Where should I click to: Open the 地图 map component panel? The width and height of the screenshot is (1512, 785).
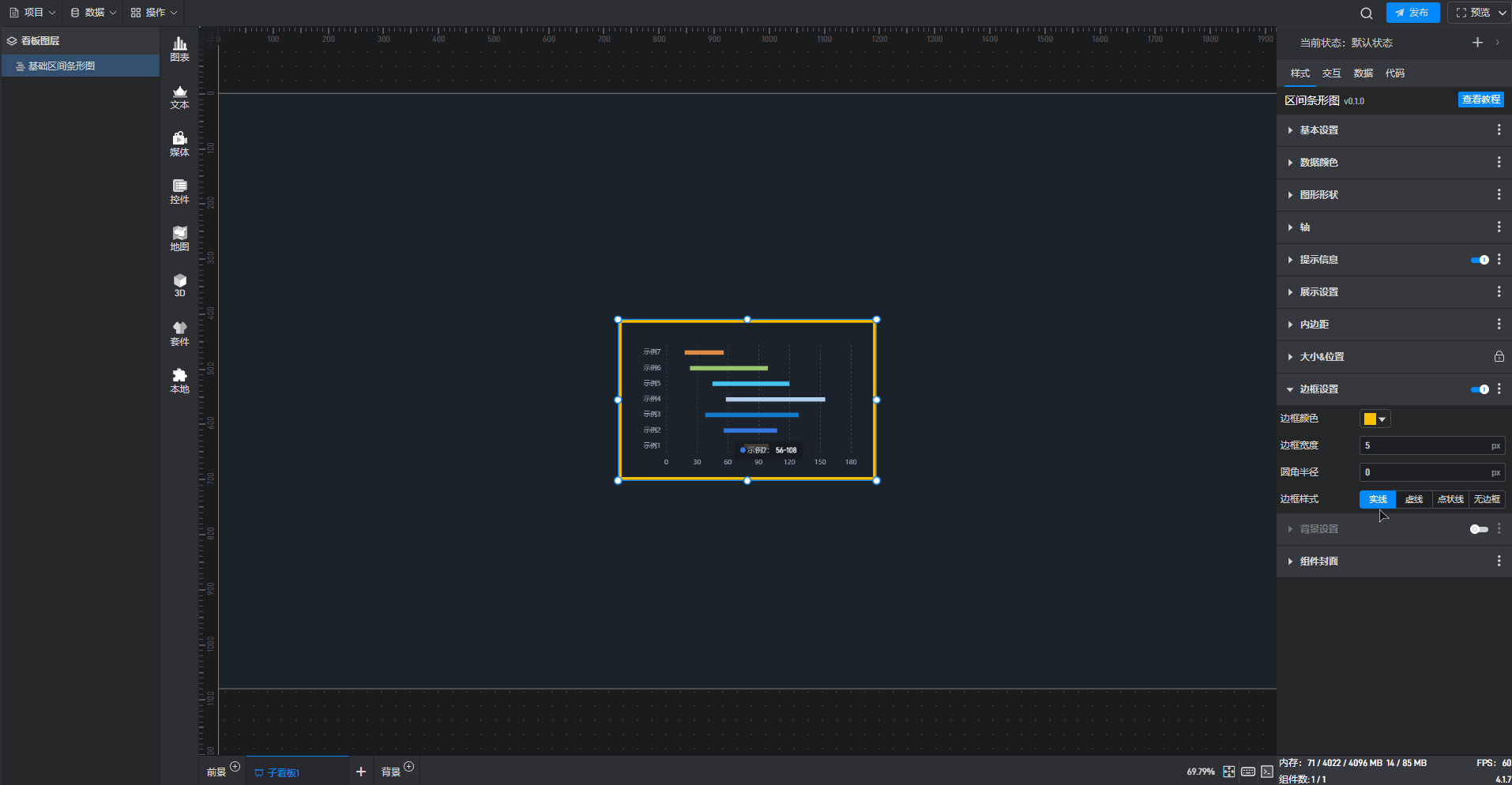pos(179,239)
